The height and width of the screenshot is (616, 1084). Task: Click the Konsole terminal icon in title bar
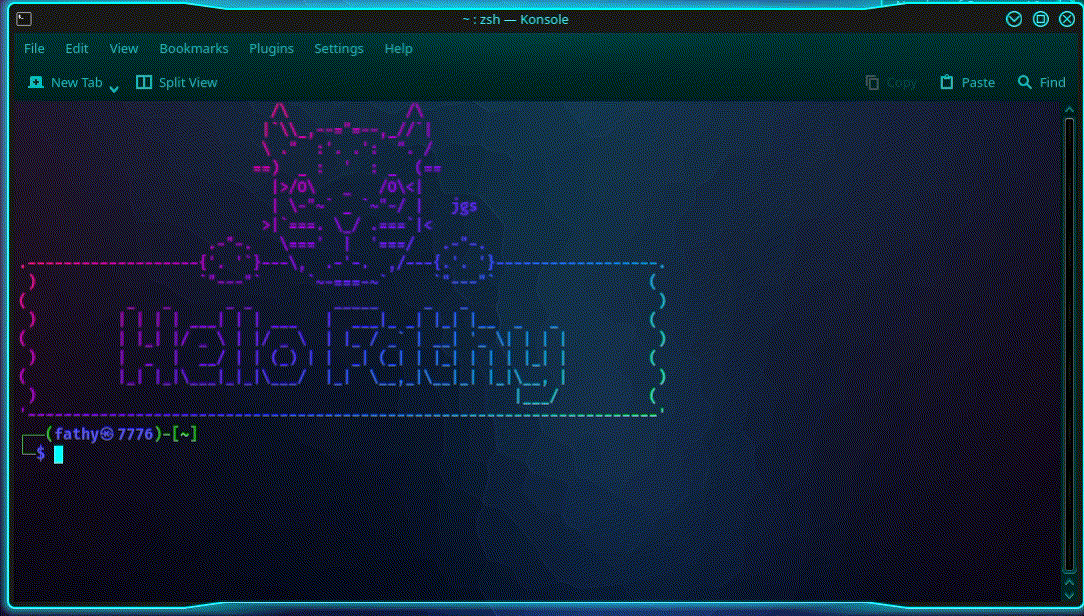(24, 19)
